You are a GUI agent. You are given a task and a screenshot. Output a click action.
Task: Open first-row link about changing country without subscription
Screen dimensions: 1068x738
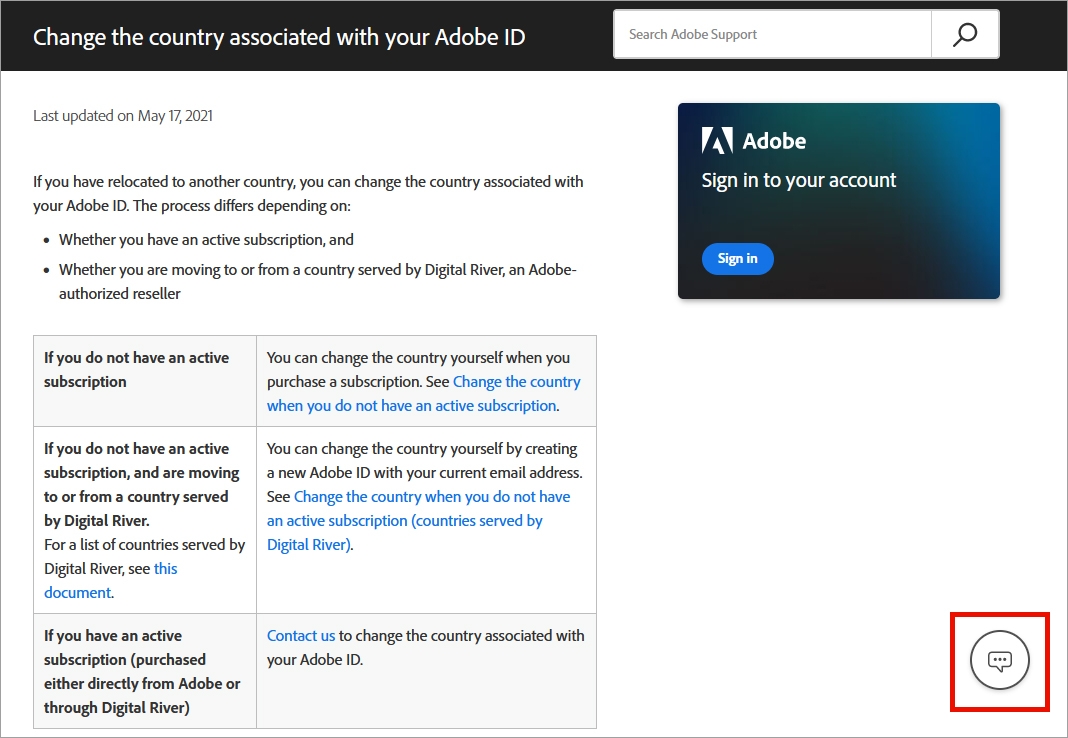[x=424, y=394]
